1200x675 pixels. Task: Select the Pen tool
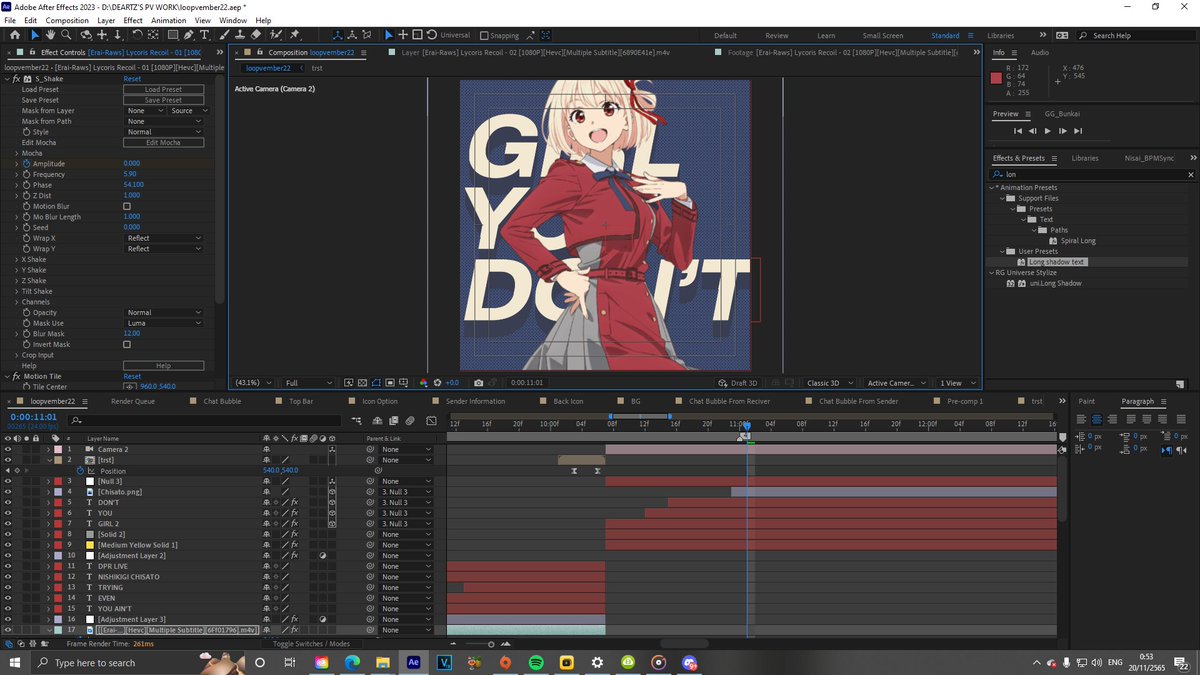189,35
